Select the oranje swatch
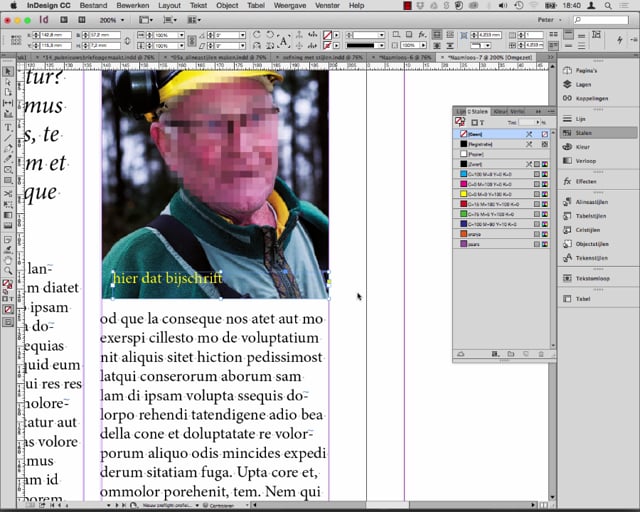This screenshot has height=512, width=640. point(502,234)
